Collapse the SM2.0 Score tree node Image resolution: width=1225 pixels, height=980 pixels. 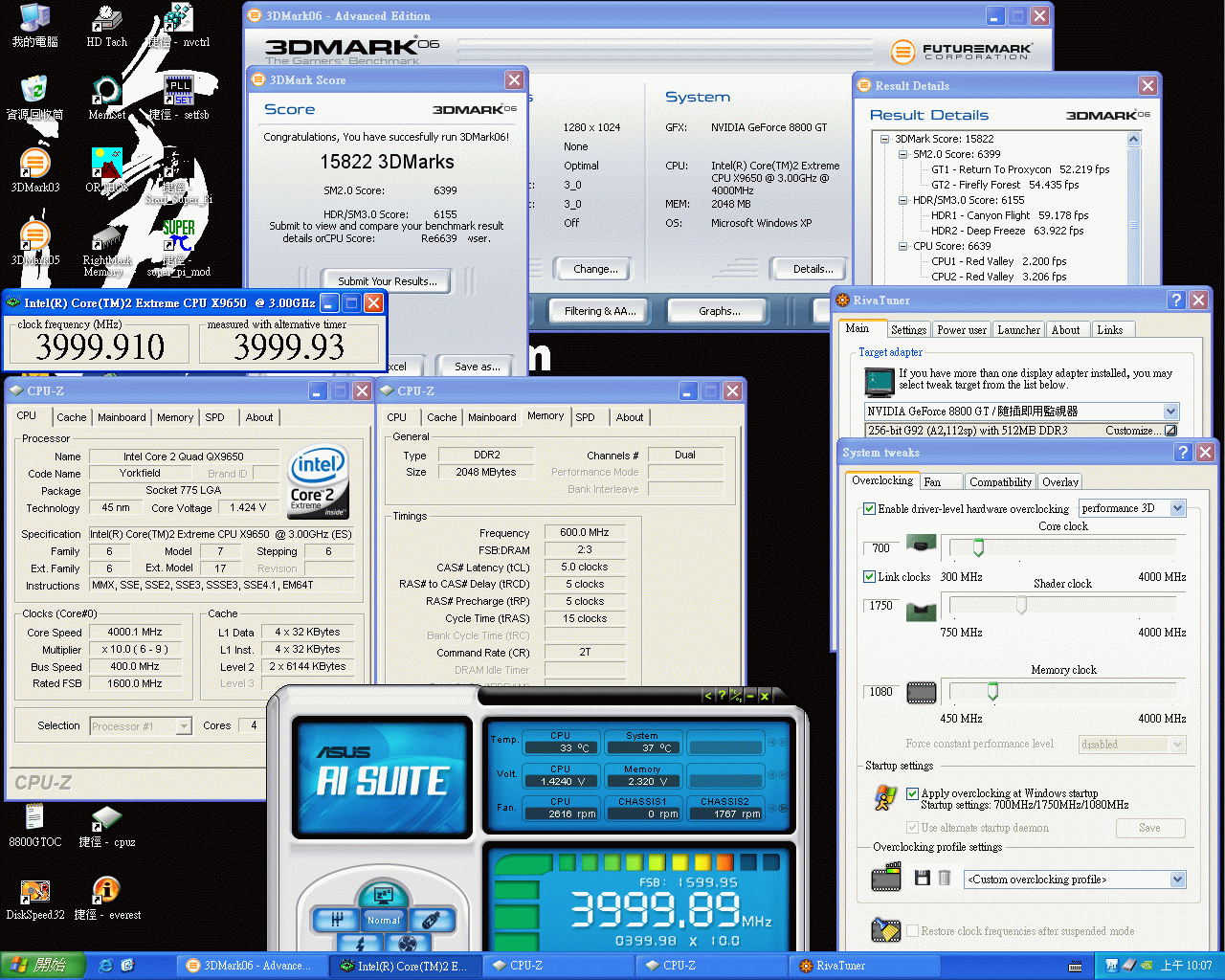902,154
